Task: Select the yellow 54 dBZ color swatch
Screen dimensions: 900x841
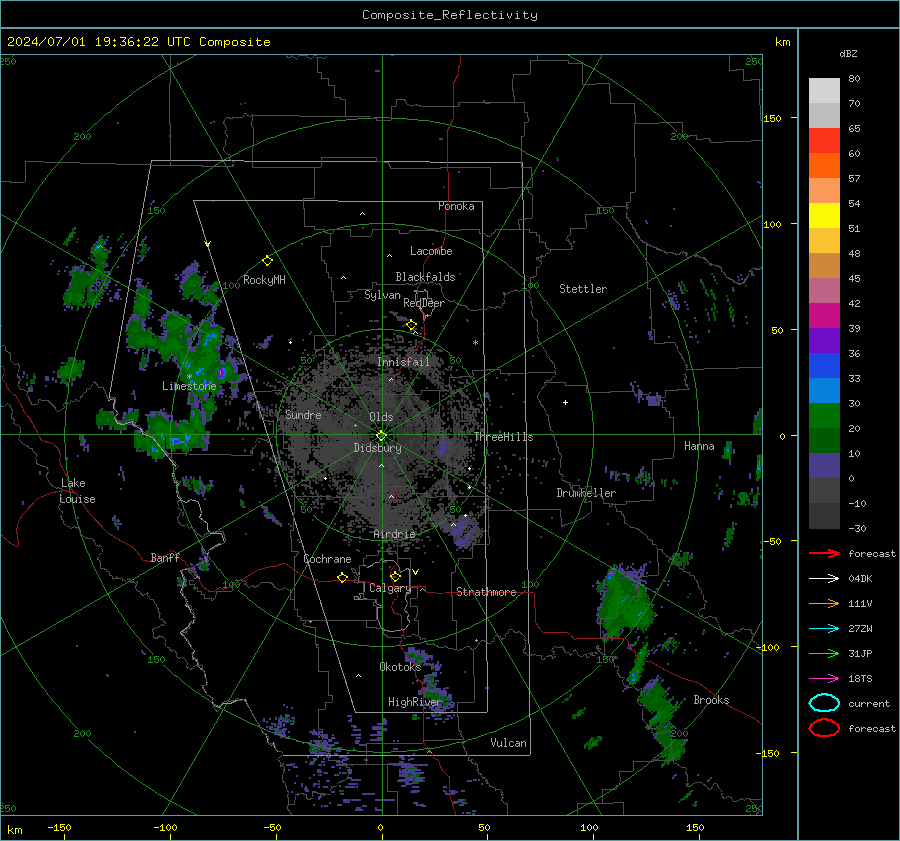Action: coord(824,216)
